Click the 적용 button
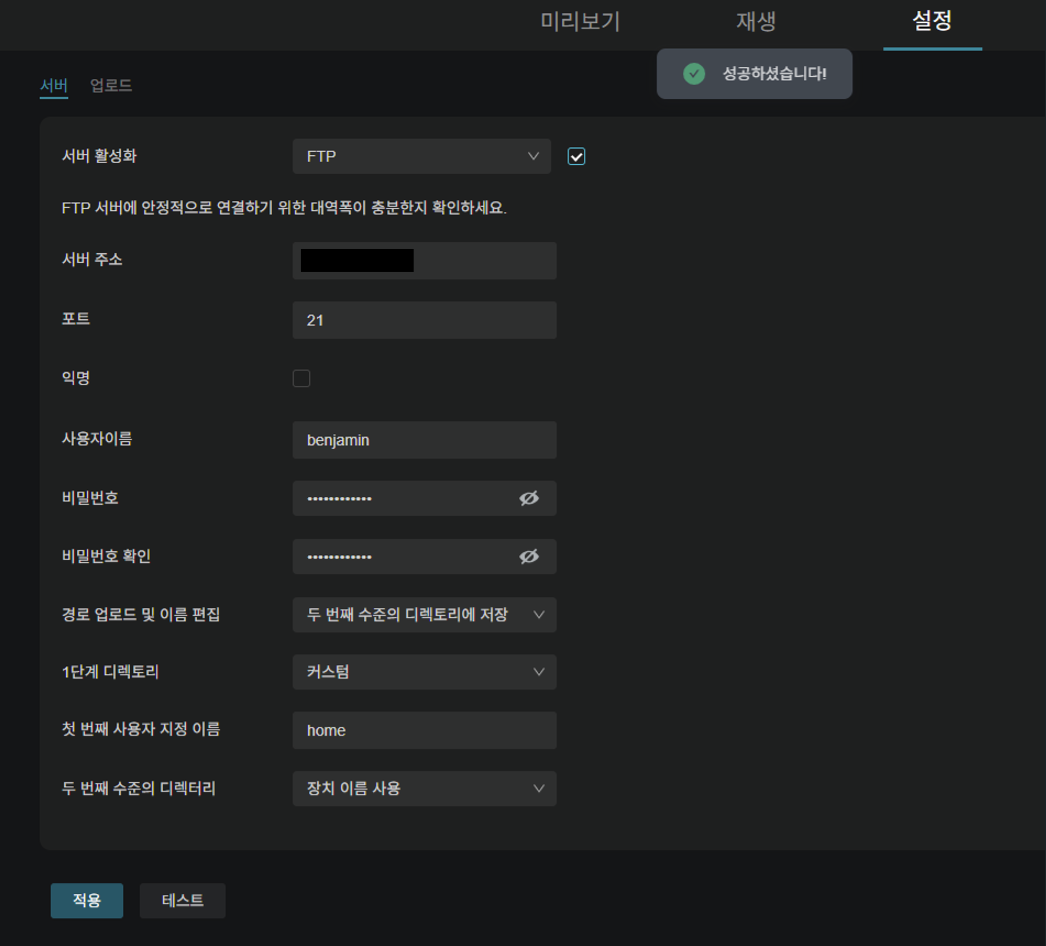Screen dimensions: 1046x946 click(87, 901)
